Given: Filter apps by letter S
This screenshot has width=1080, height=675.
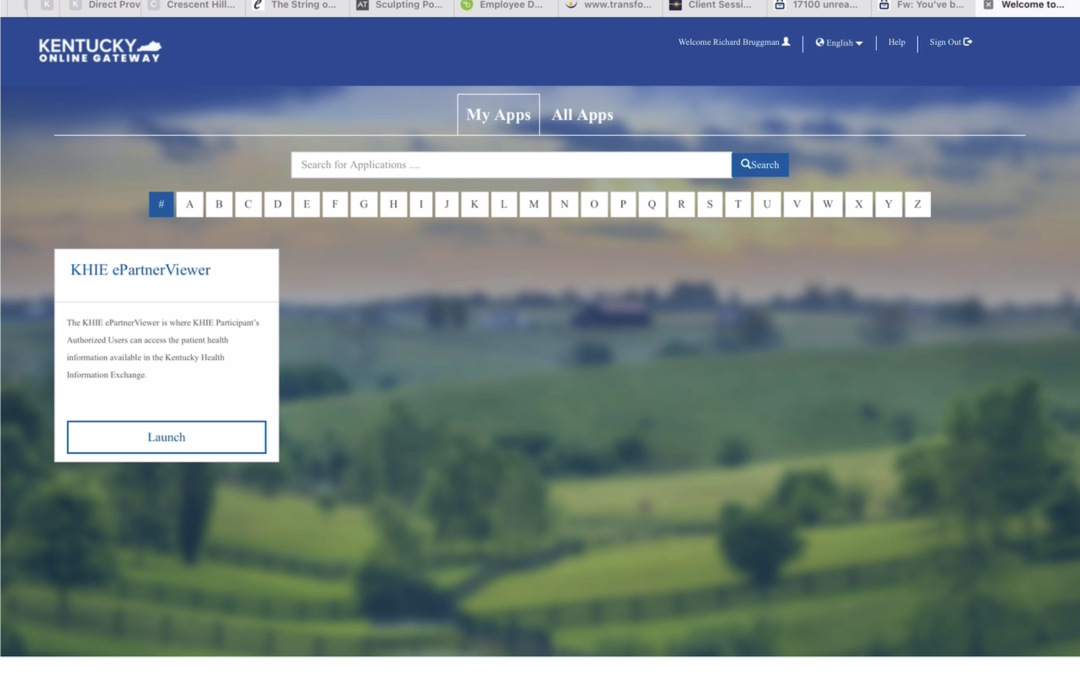Looking at the screenshot, I should tap(709, 204).
